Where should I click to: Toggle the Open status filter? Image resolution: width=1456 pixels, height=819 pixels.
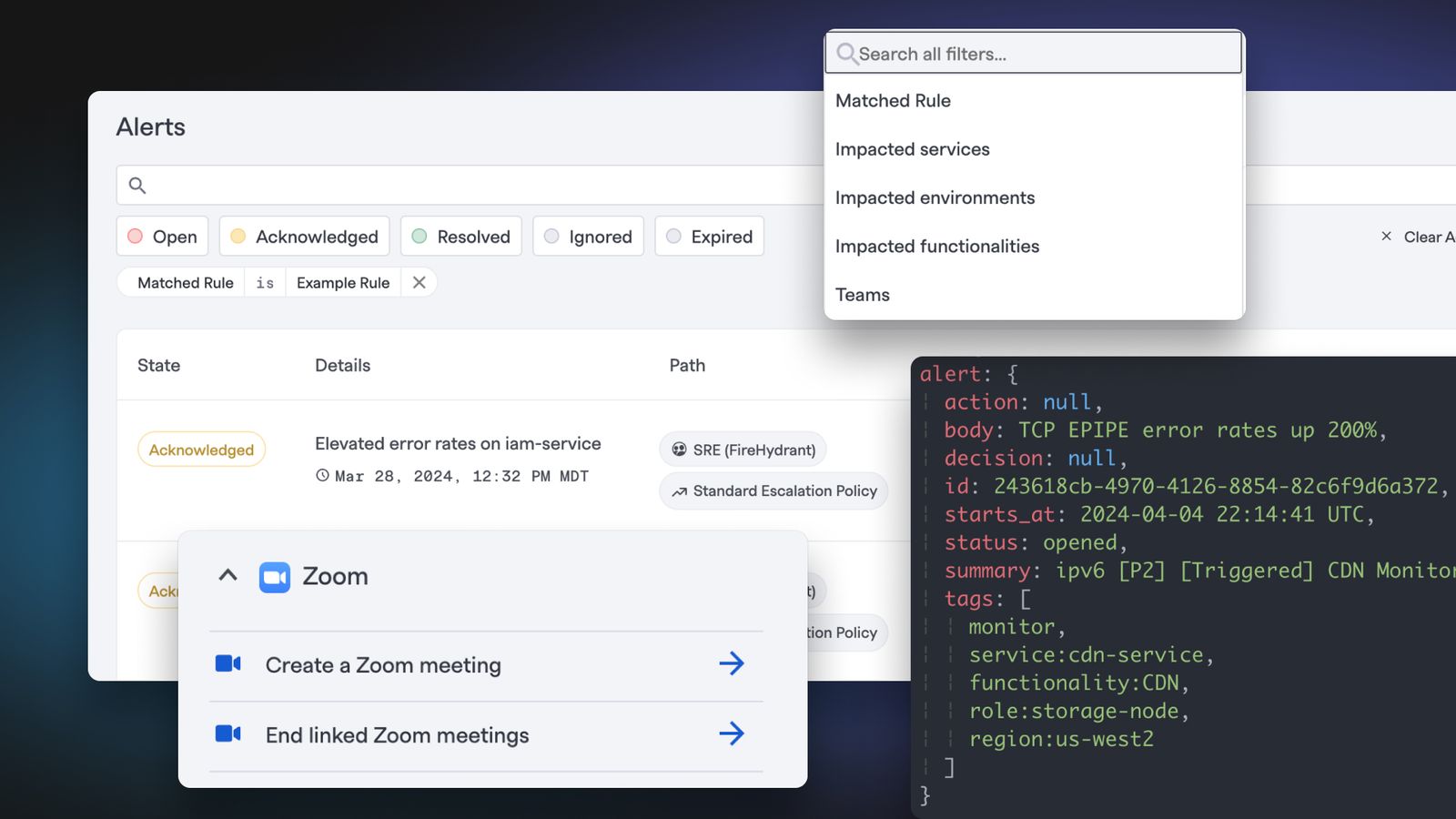pyautogui.click(x=163, y=237)
